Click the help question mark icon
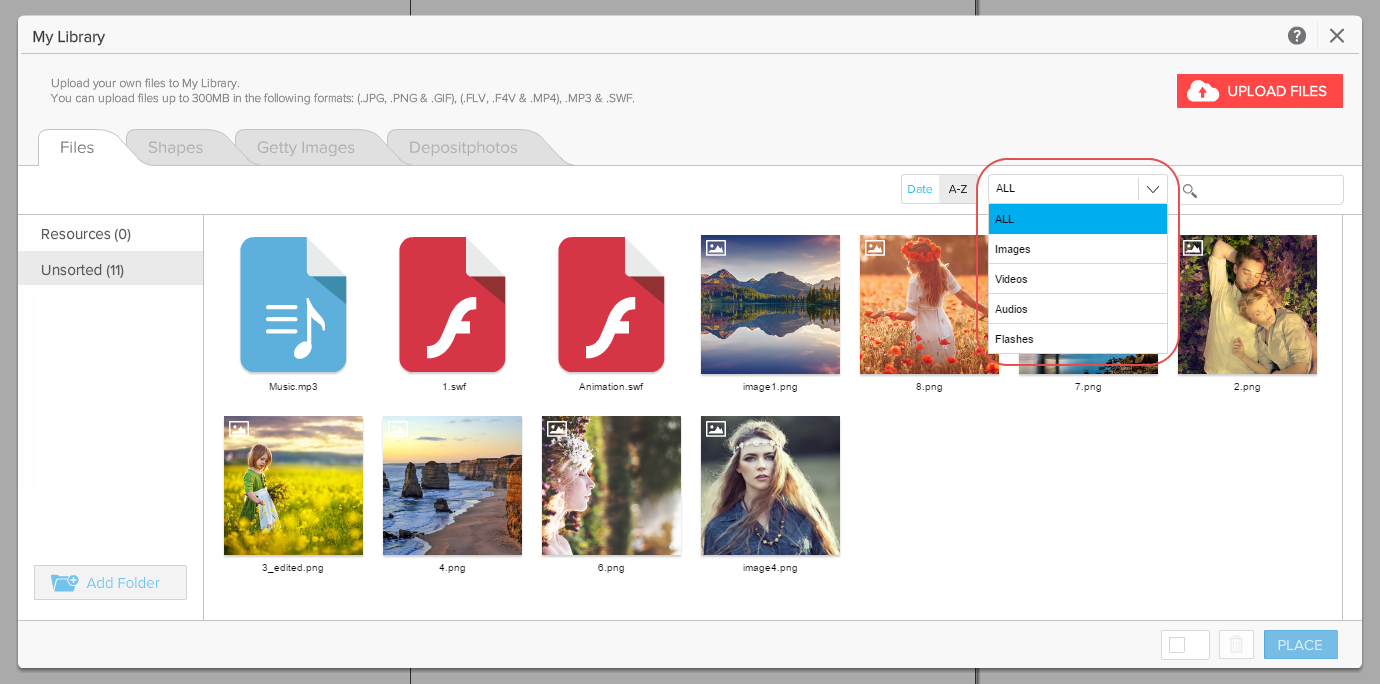 click(x=1297, y=36)
